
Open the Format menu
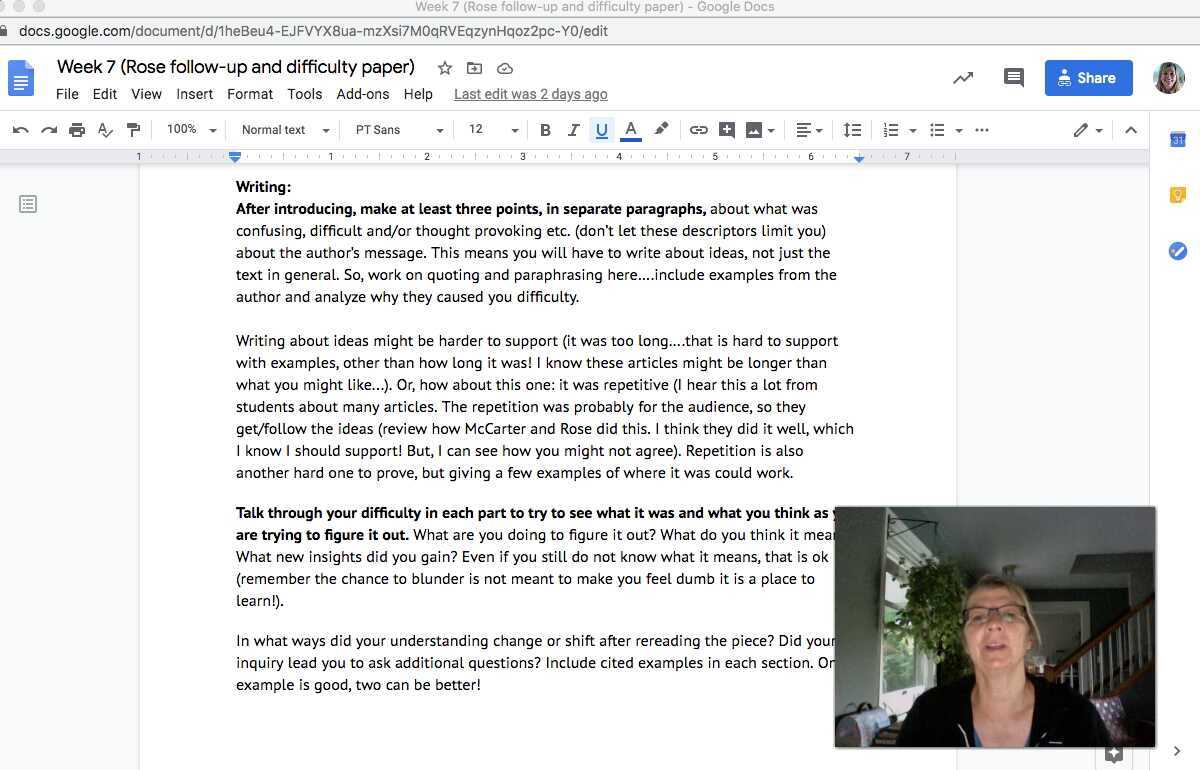coord(250,94)
